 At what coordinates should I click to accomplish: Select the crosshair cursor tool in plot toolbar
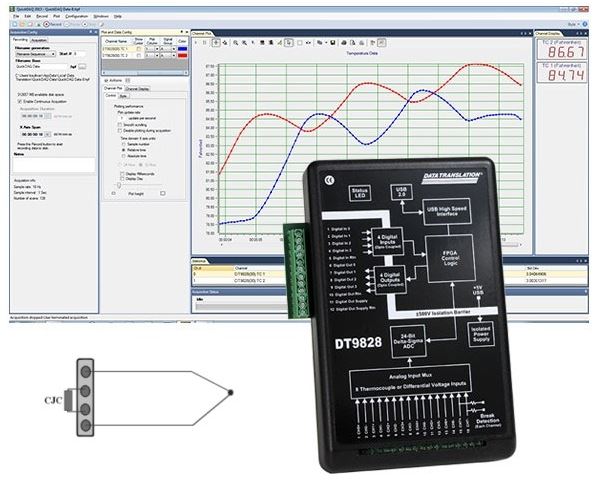pos(216,42)
